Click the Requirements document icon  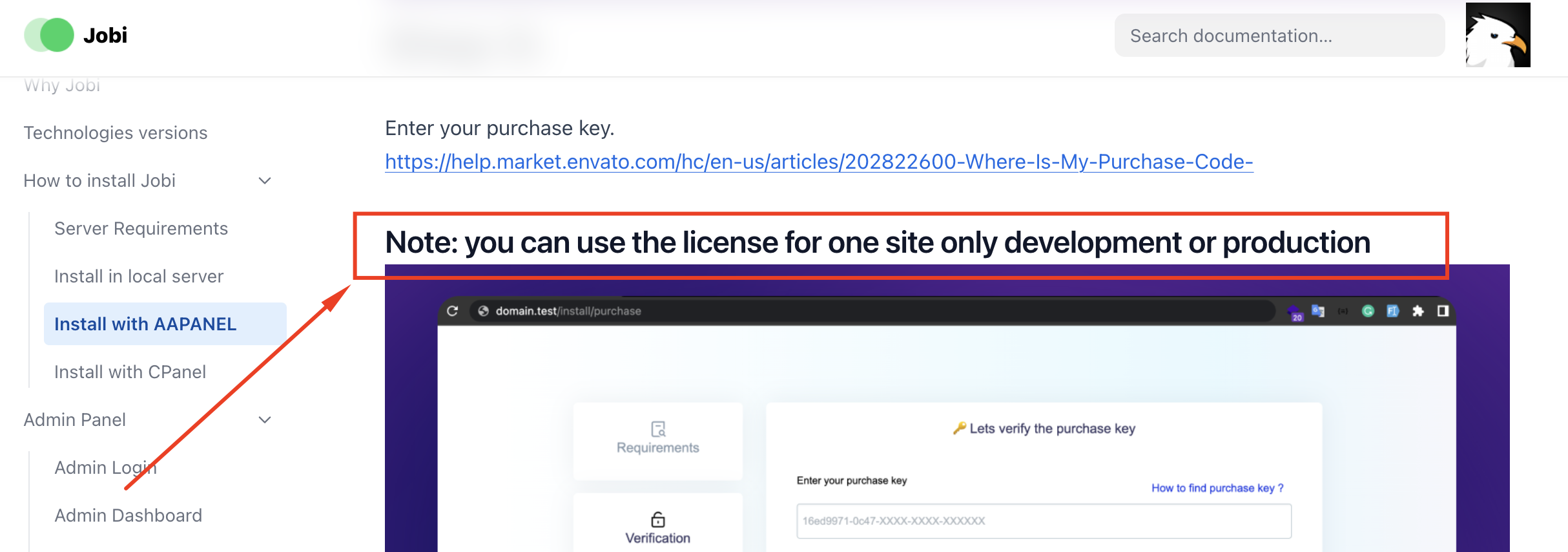[658, 429]
